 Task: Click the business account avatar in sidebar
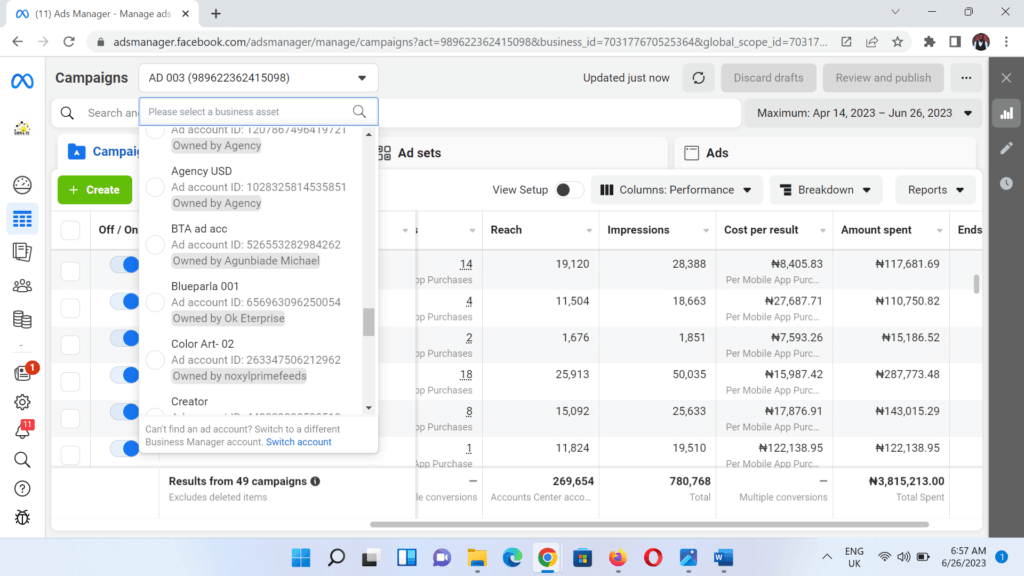(x=22, y=129)
